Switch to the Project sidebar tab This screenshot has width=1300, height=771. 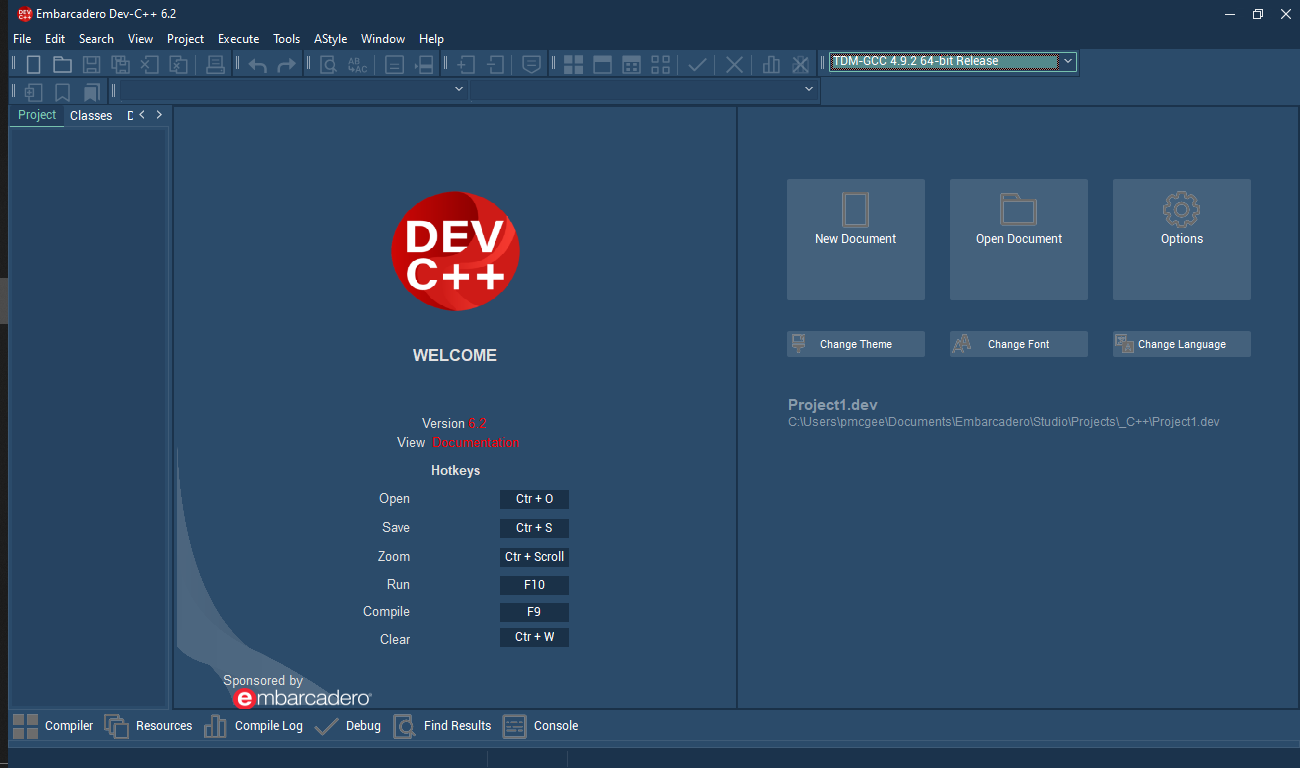(x=37, y=115)
